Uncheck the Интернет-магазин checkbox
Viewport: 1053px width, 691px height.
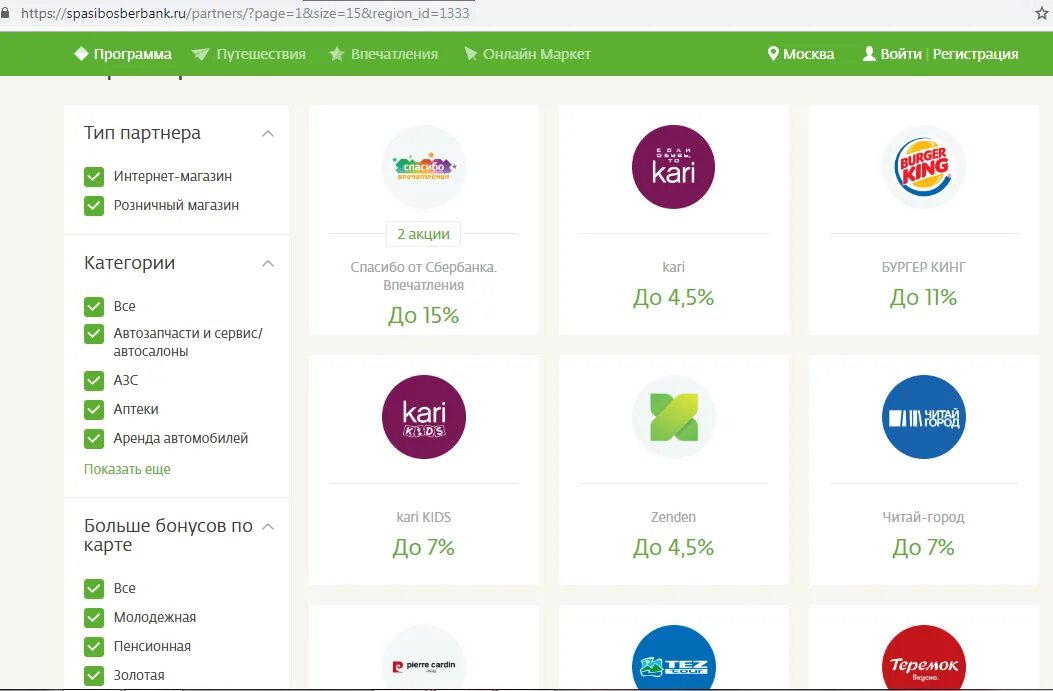[94, 177]
